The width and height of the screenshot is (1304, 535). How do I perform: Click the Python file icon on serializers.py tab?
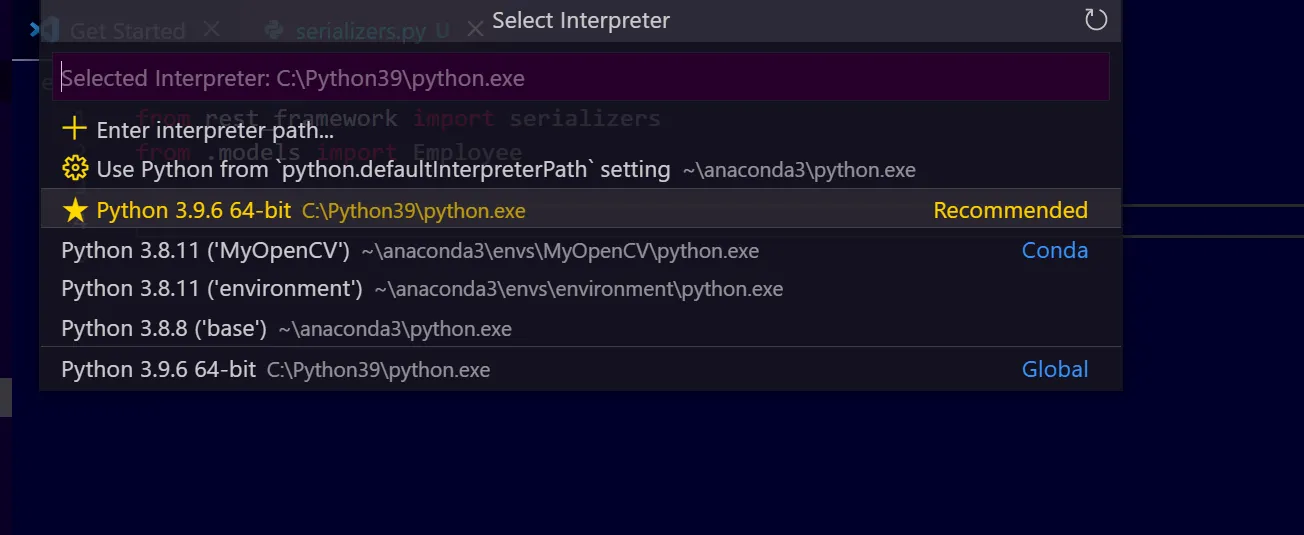[273, 31]
